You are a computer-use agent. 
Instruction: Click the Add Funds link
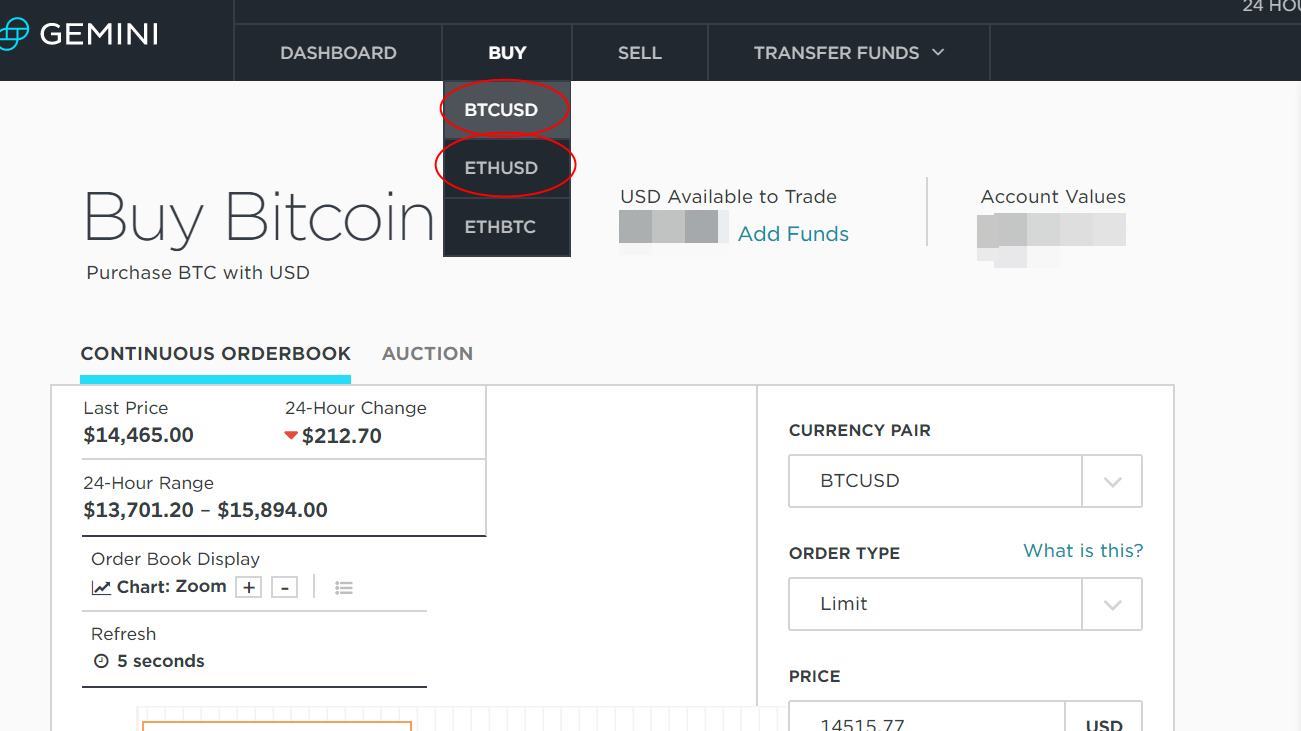(x=793, y=233)
